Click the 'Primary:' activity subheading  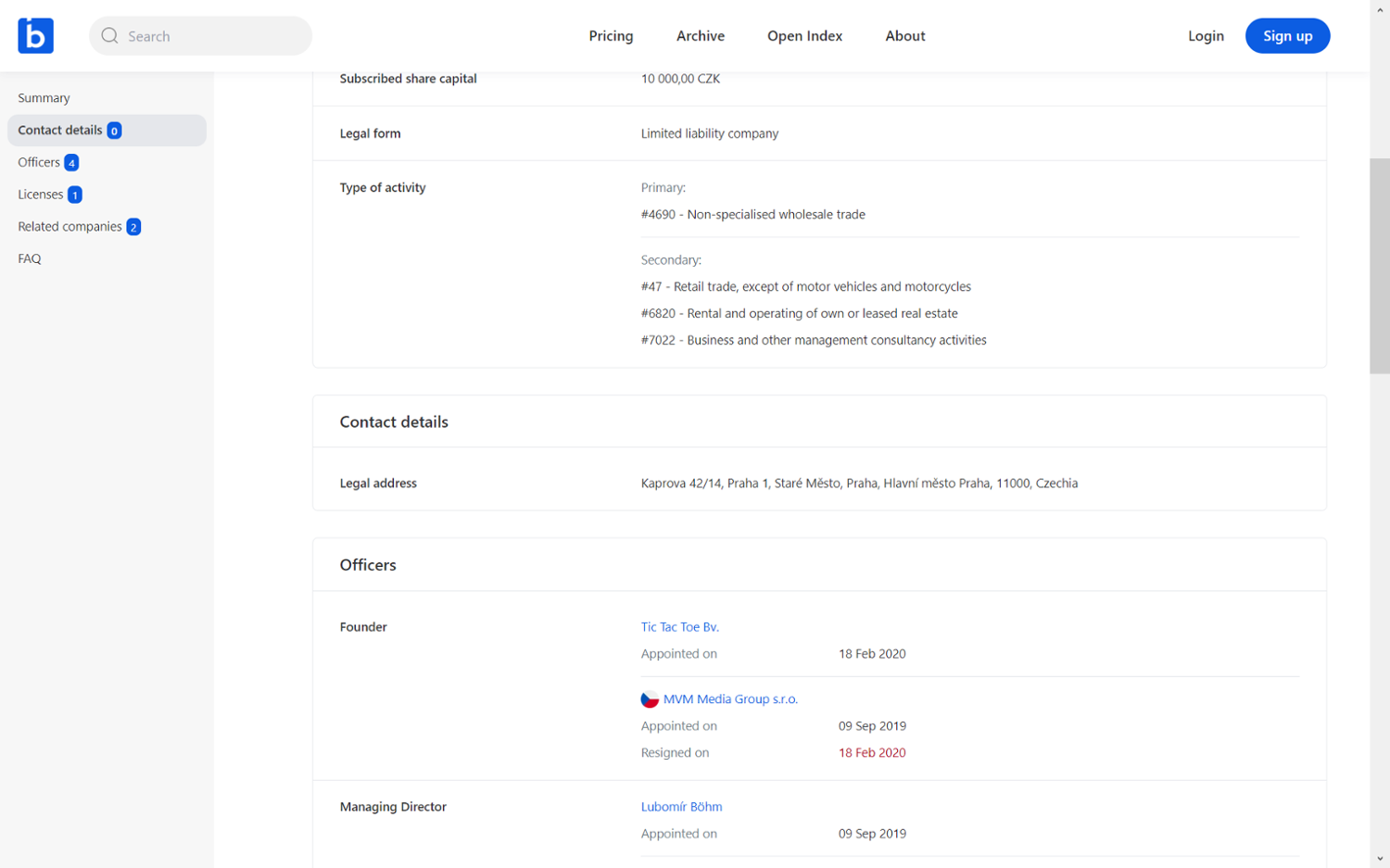663,188
